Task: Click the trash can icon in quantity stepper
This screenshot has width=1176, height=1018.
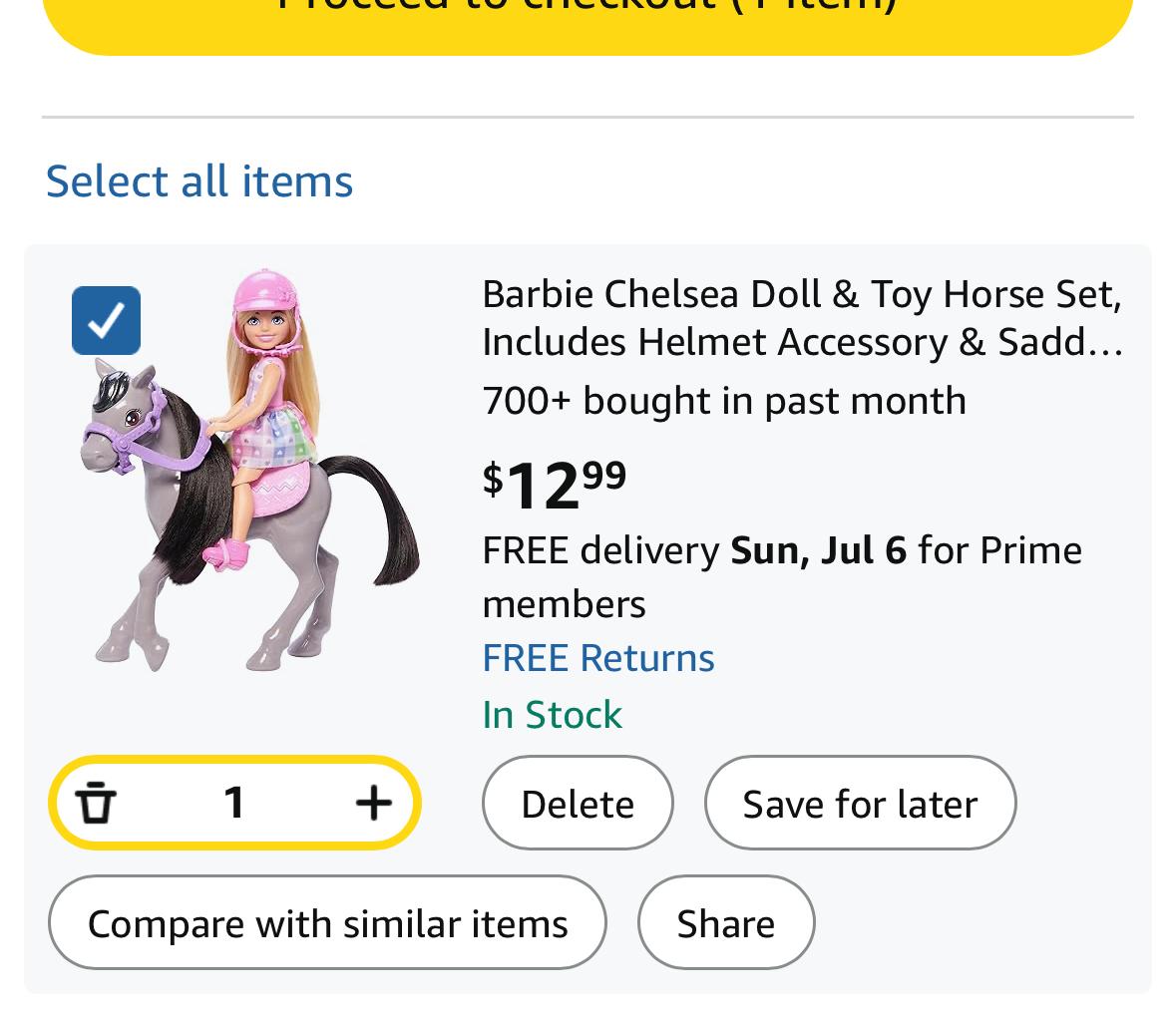Action: tap(96, 803)
